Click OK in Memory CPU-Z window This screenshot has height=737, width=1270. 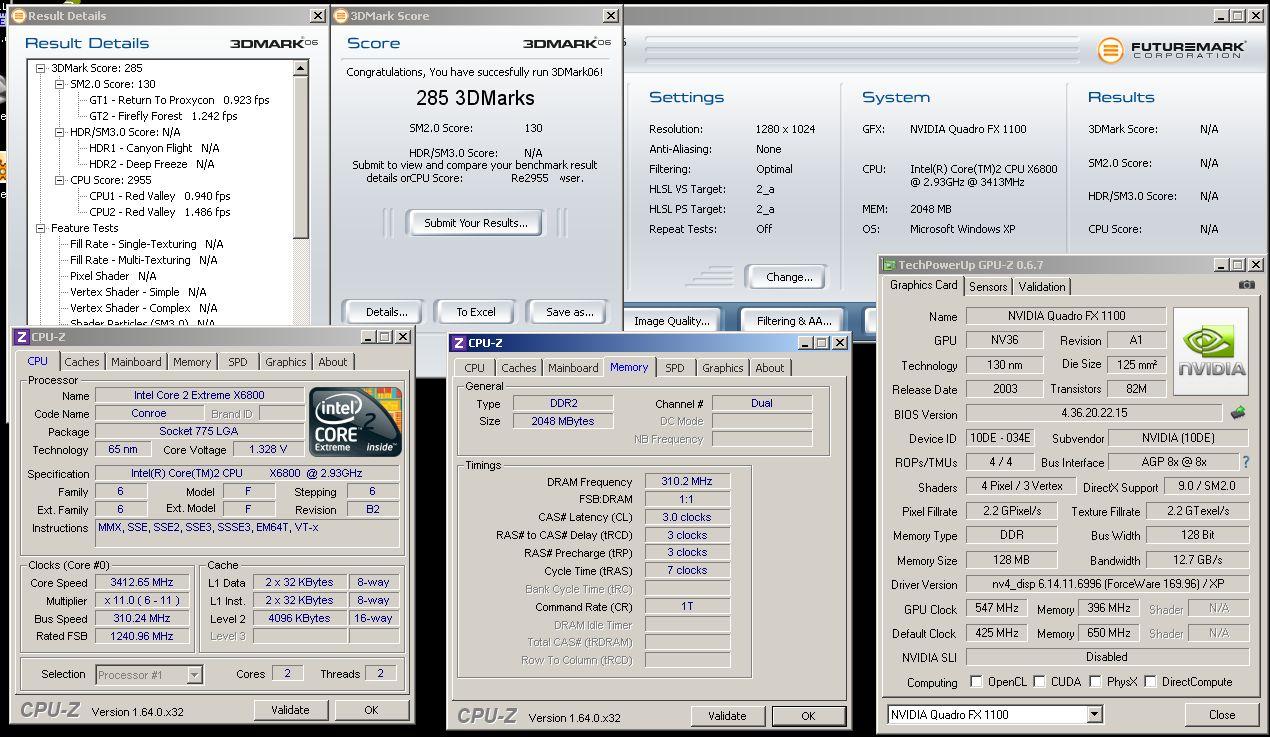808,716
